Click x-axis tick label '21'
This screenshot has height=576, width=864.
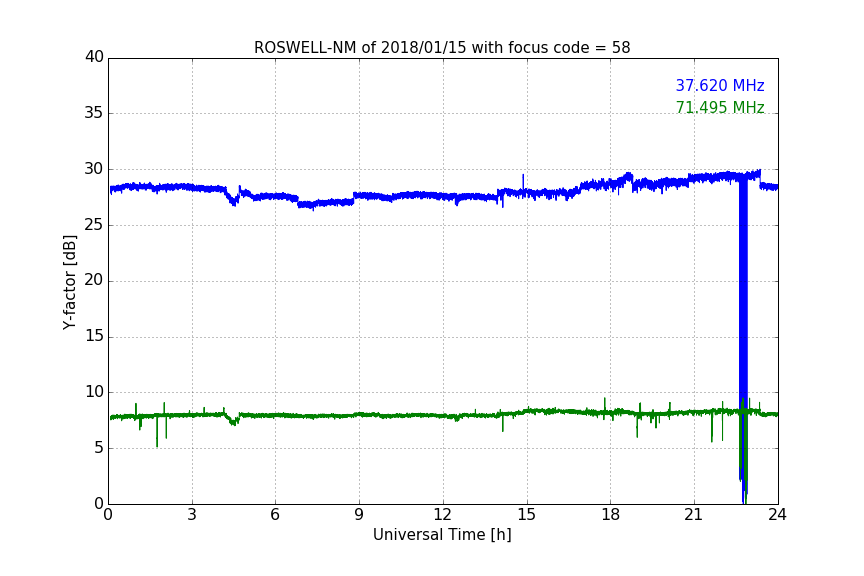tap(694, 515)
